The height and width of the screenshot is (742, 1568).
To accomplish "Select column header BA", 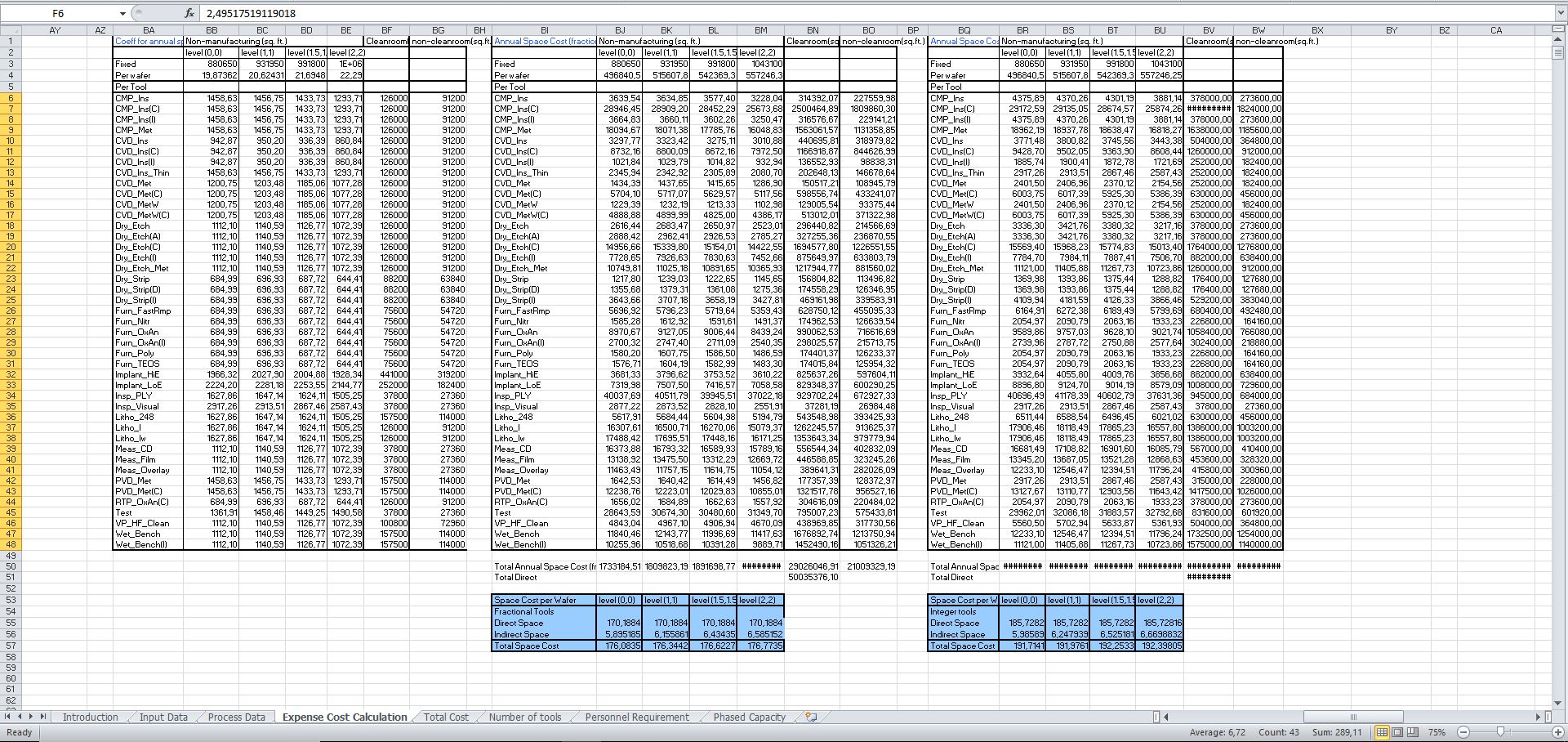I will (x=149, y=30).
